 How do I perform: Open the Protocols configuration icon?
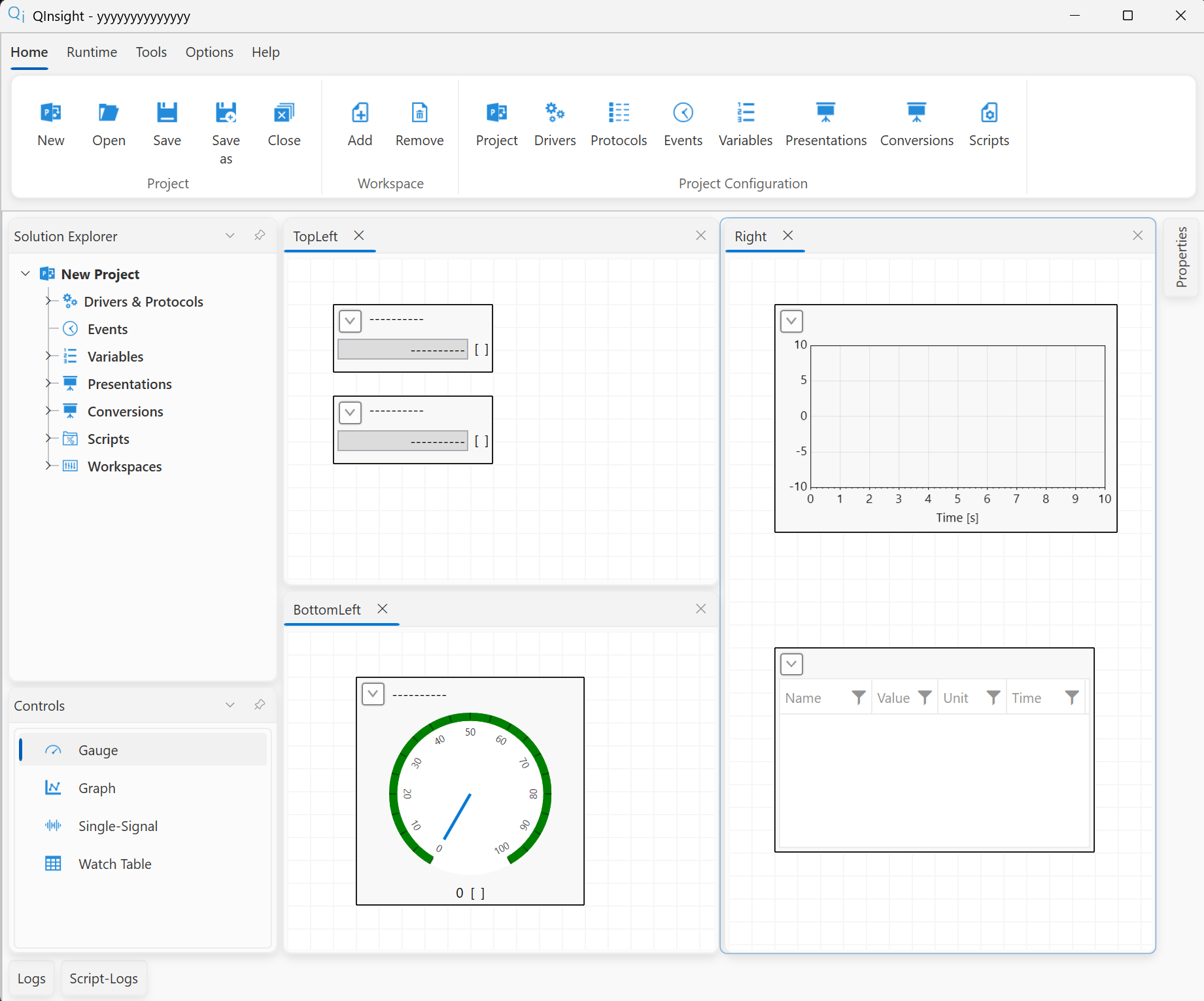point(619,112)
